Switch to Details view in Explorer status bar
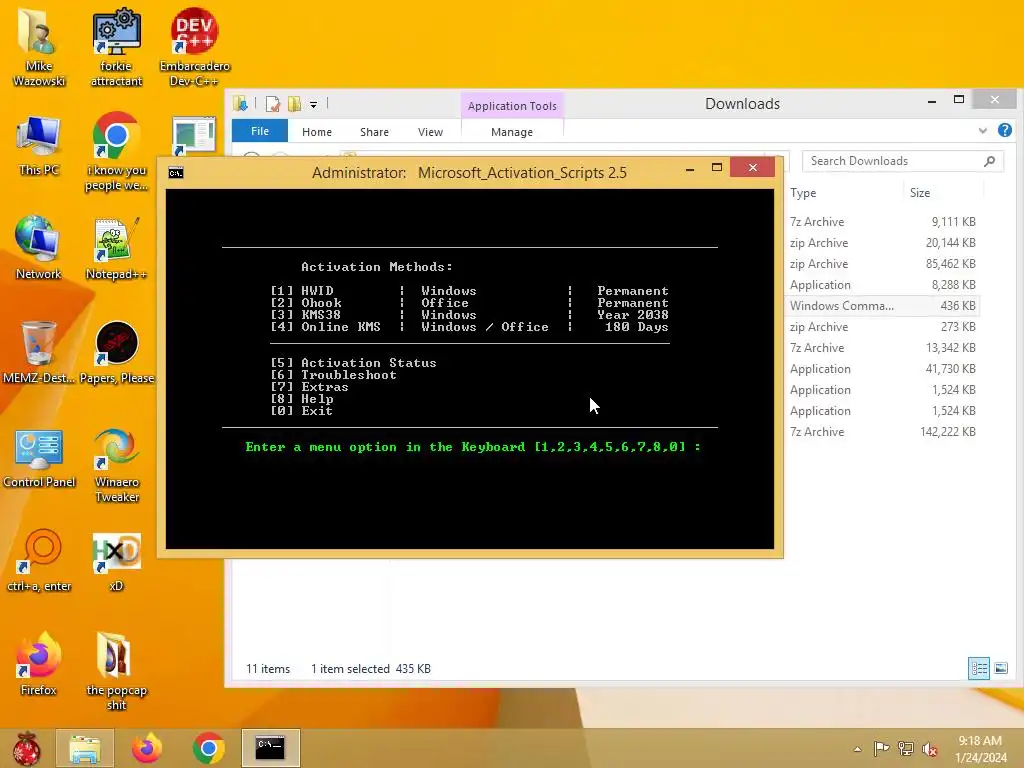Viewport: 1024px width, 768px height. point(978,668)
